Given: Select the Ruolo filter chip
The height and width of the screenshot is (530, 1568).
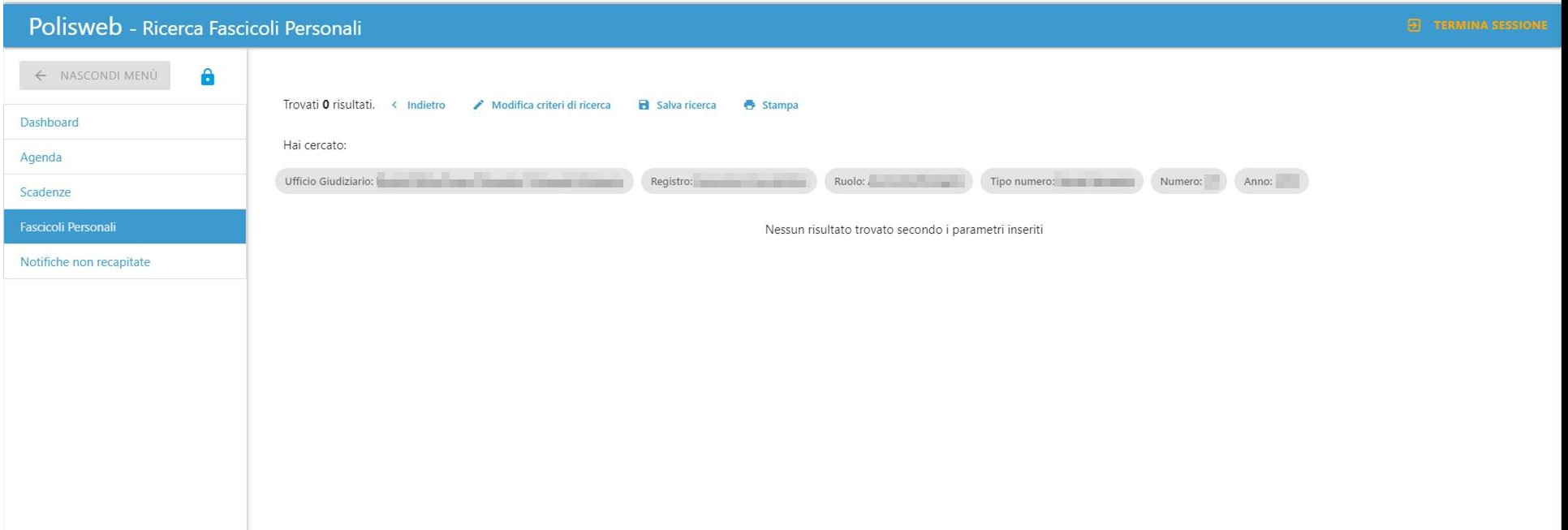Looking at the screenshot, I should [x=898, y=182].
